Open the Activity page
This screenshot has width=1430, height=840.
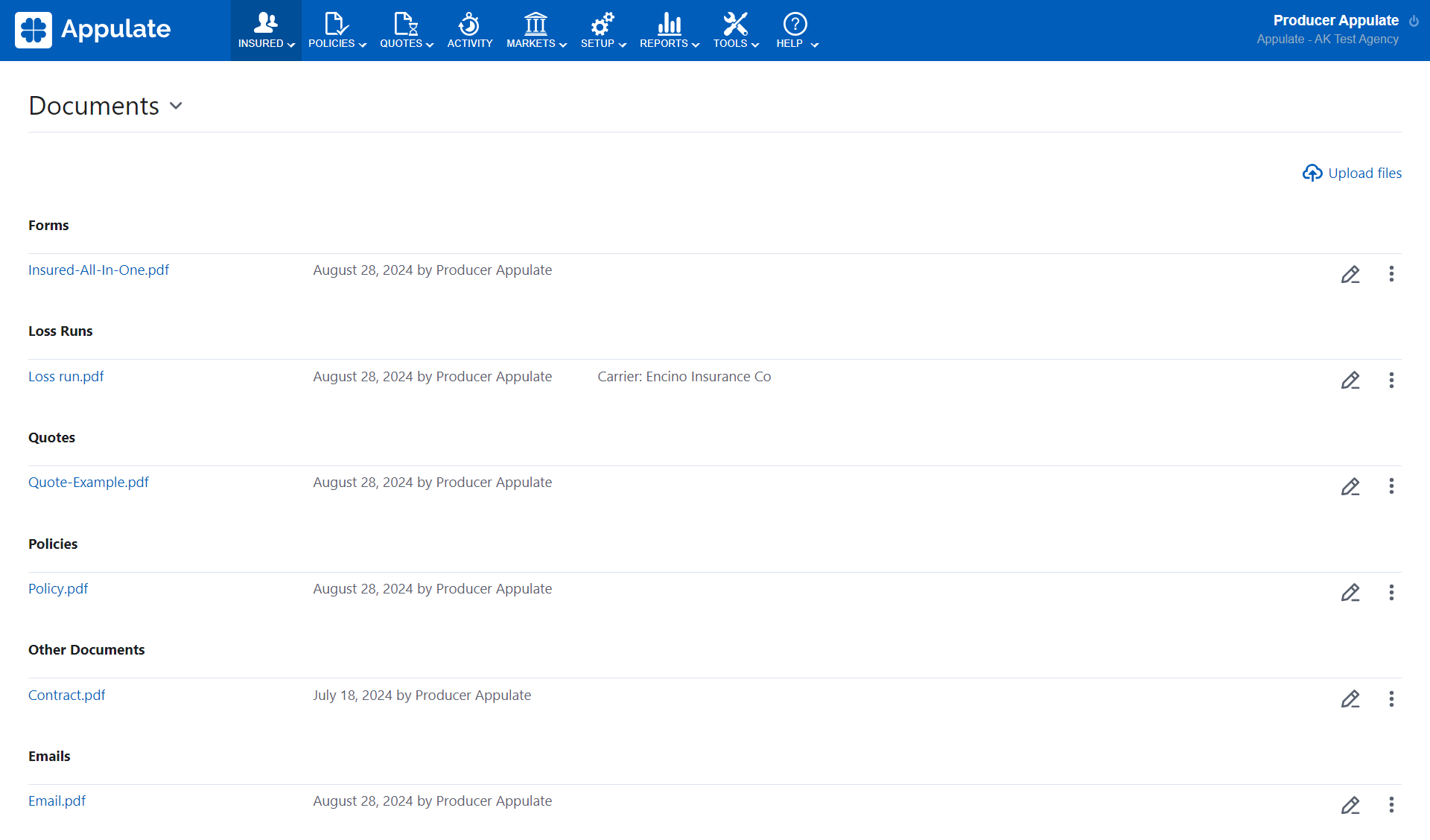469,31
